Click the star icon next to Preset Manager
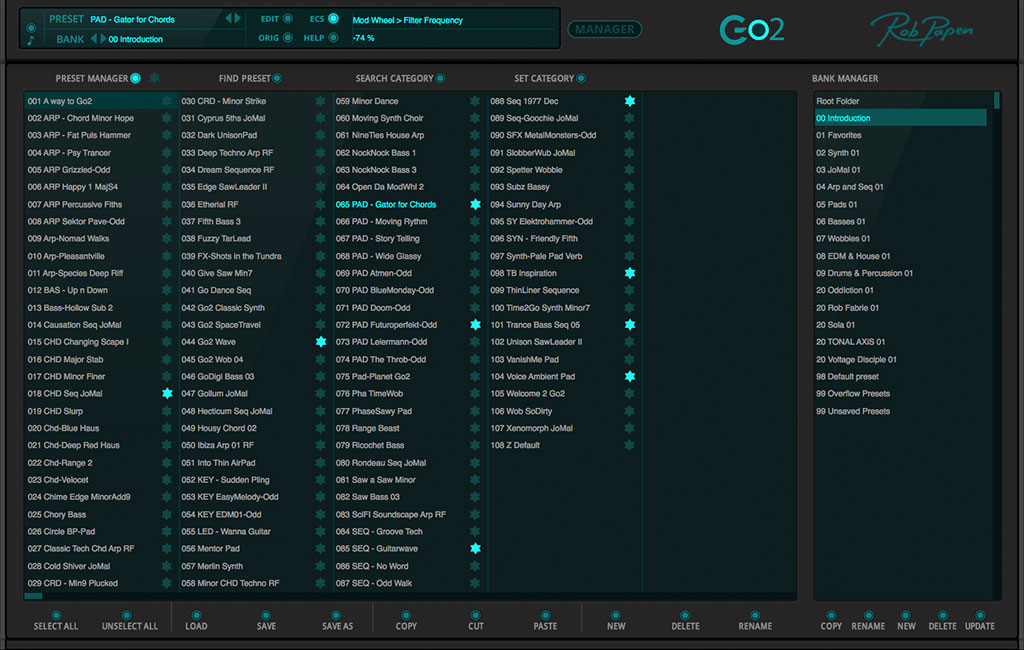This screenshot has width=1024, height=650. (x=153, y=78)
